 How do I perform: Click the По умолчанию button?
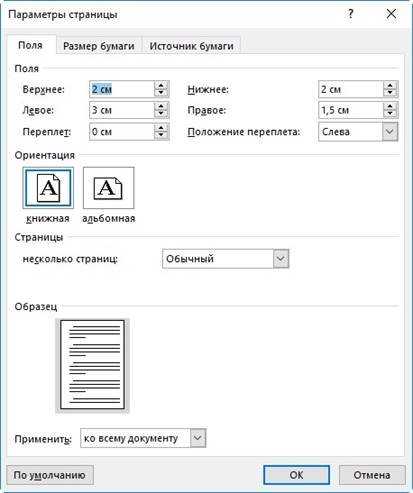point(50,475)
